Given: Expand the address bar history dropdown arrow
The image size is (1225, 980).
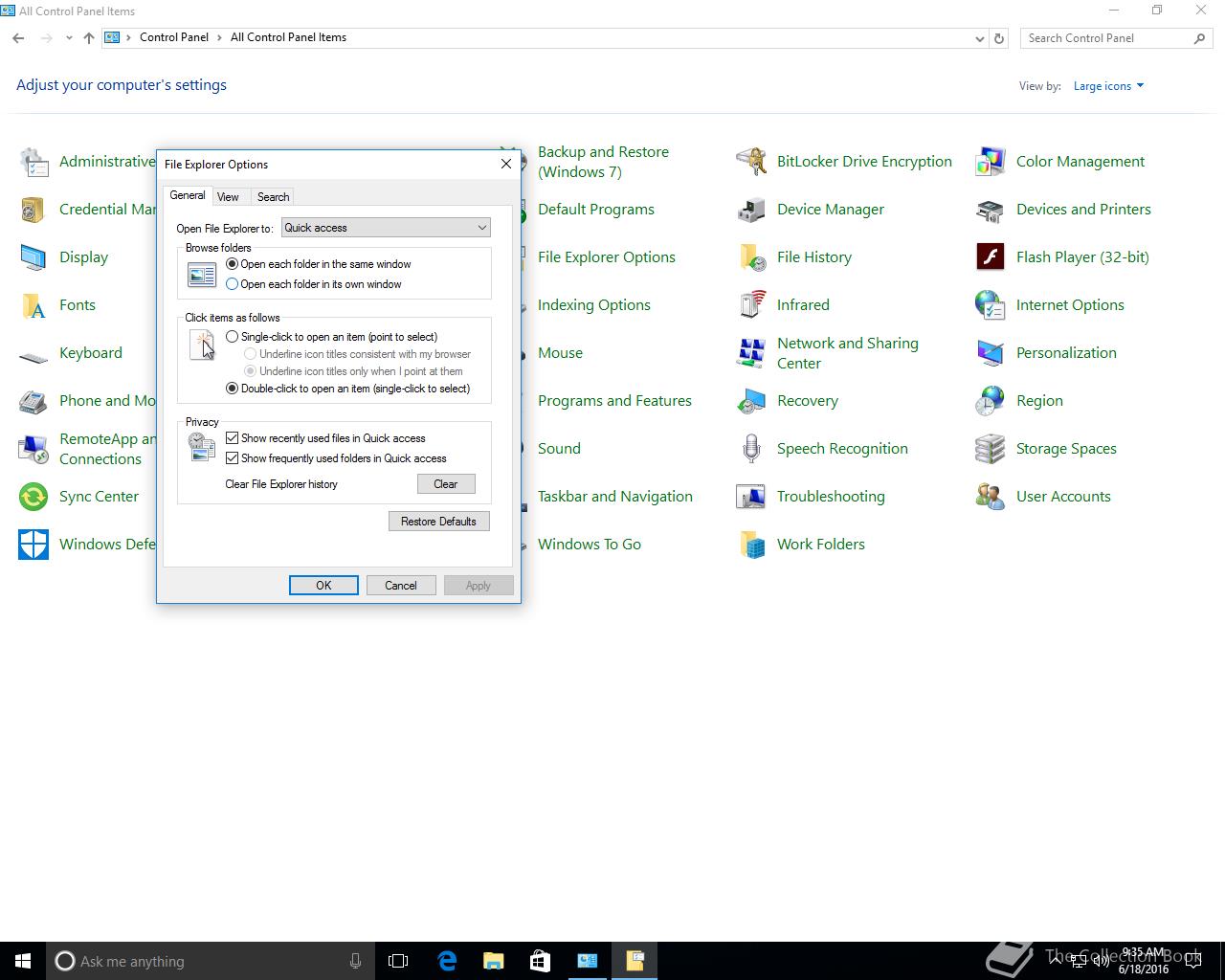Looking at the screenshot, I should point(979,38).
